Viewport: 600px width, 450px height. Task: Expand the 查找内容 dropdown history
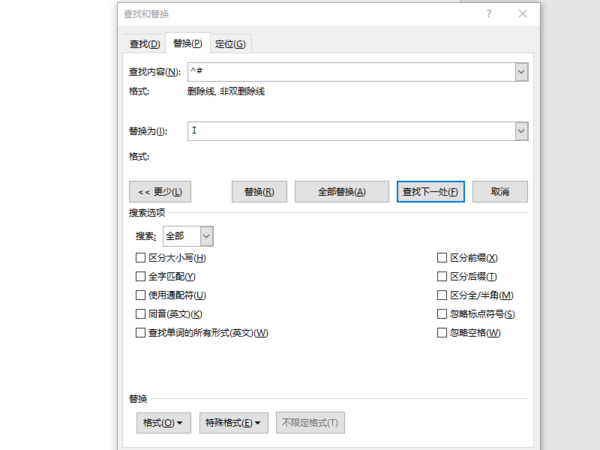pos(521,72)
